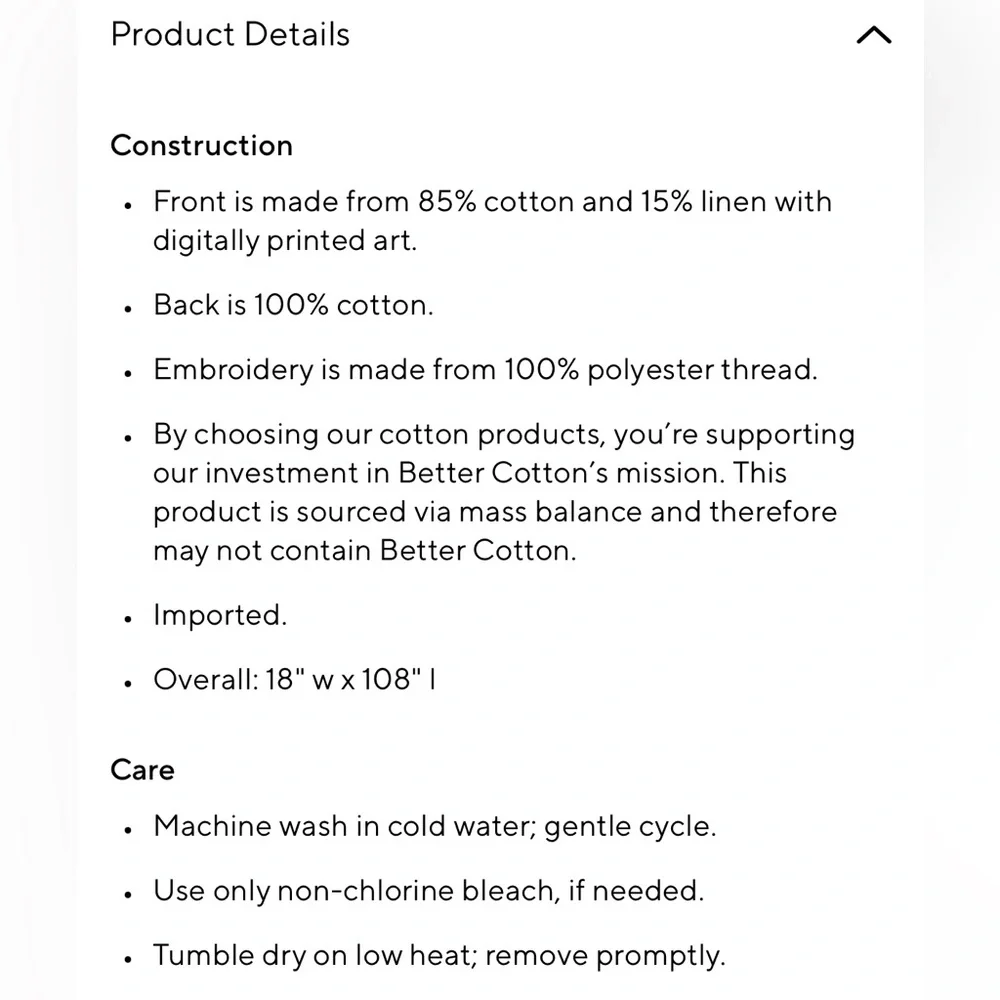Click the 'Back is 100% cotton' text

coord(293,305)
